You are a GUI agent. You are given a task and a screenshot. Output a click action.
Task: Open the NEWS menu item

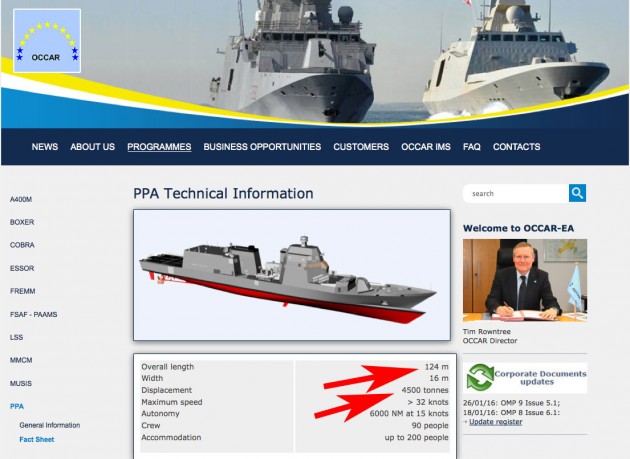point(45,147)
